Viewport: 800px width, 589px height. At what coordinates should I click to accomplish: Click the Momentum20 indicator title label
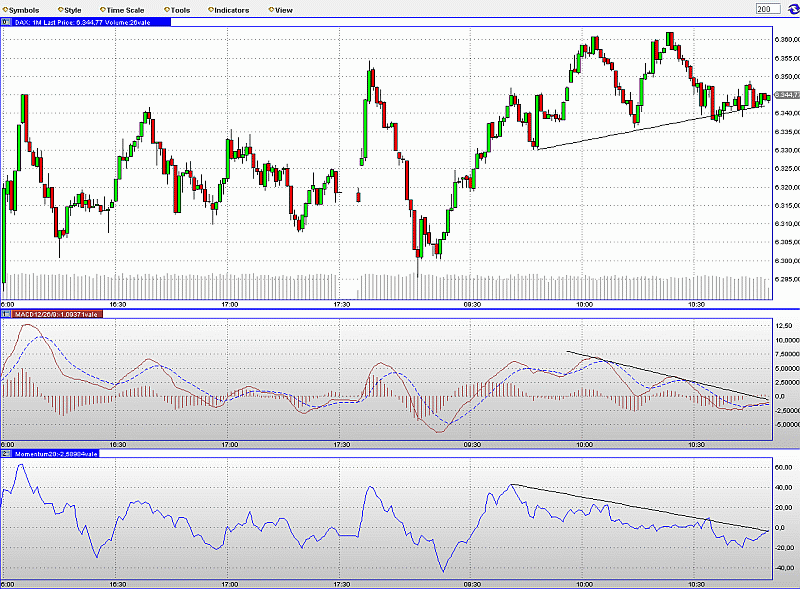(55, 453)
